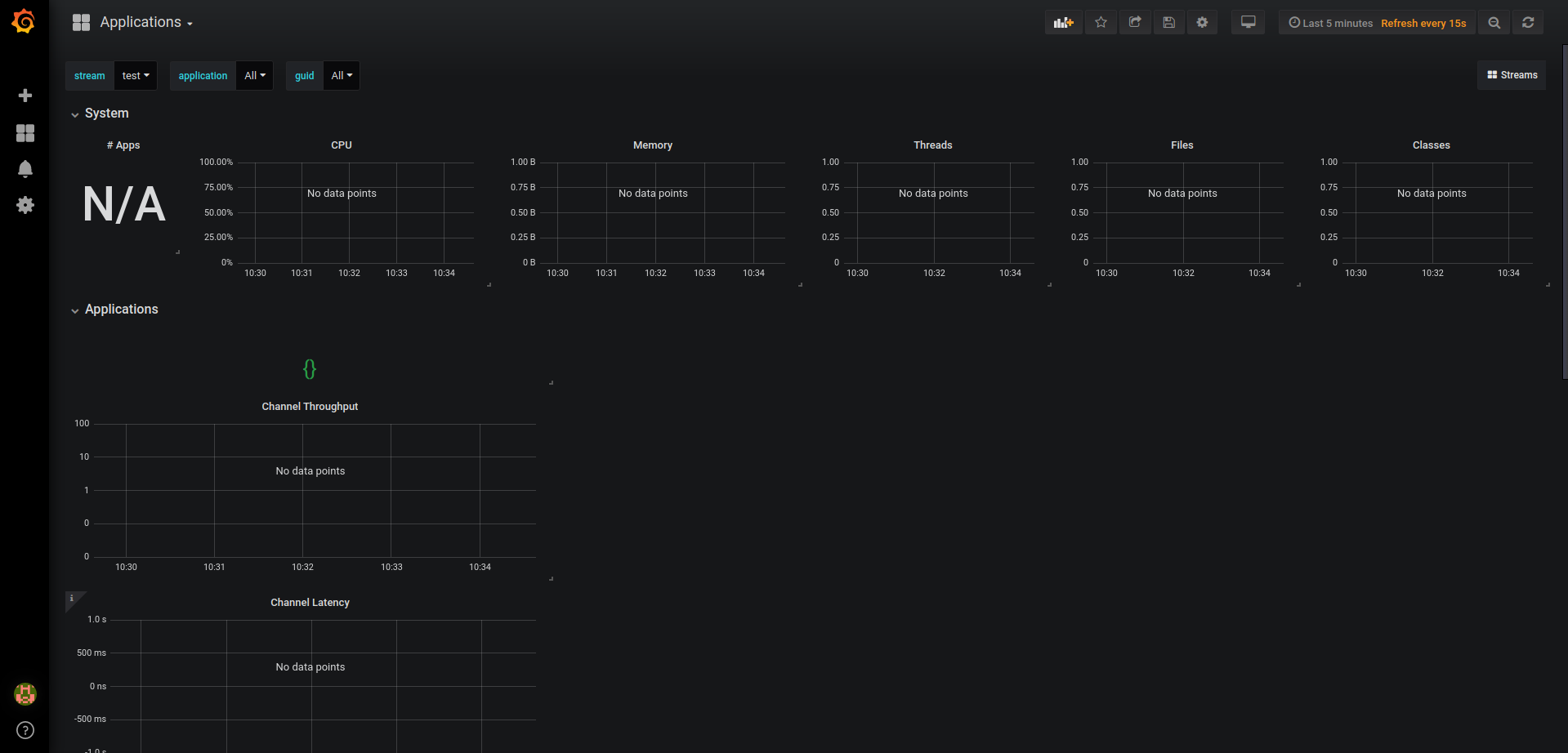Open dashboard settings gear in toolbar
Viewport: 1568px width, 753px height.
coord(1202,22)
